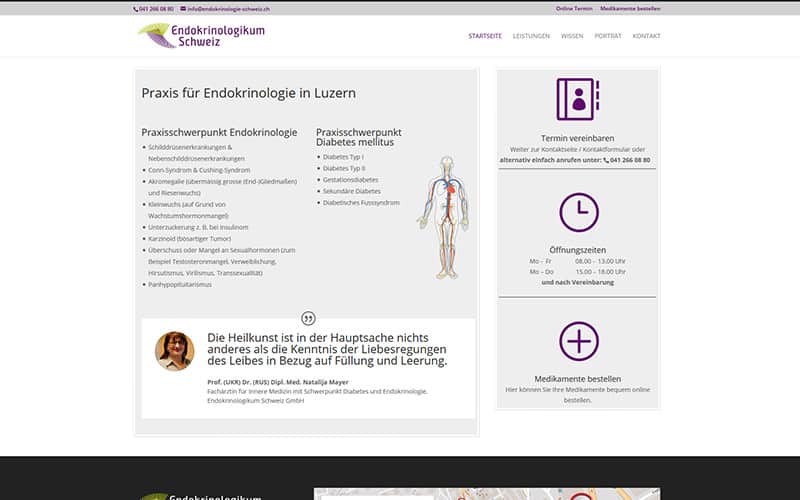Click the Unterzuckerung z. B. bei Insulinom item

pyautogui.click(x=198, y=227)
